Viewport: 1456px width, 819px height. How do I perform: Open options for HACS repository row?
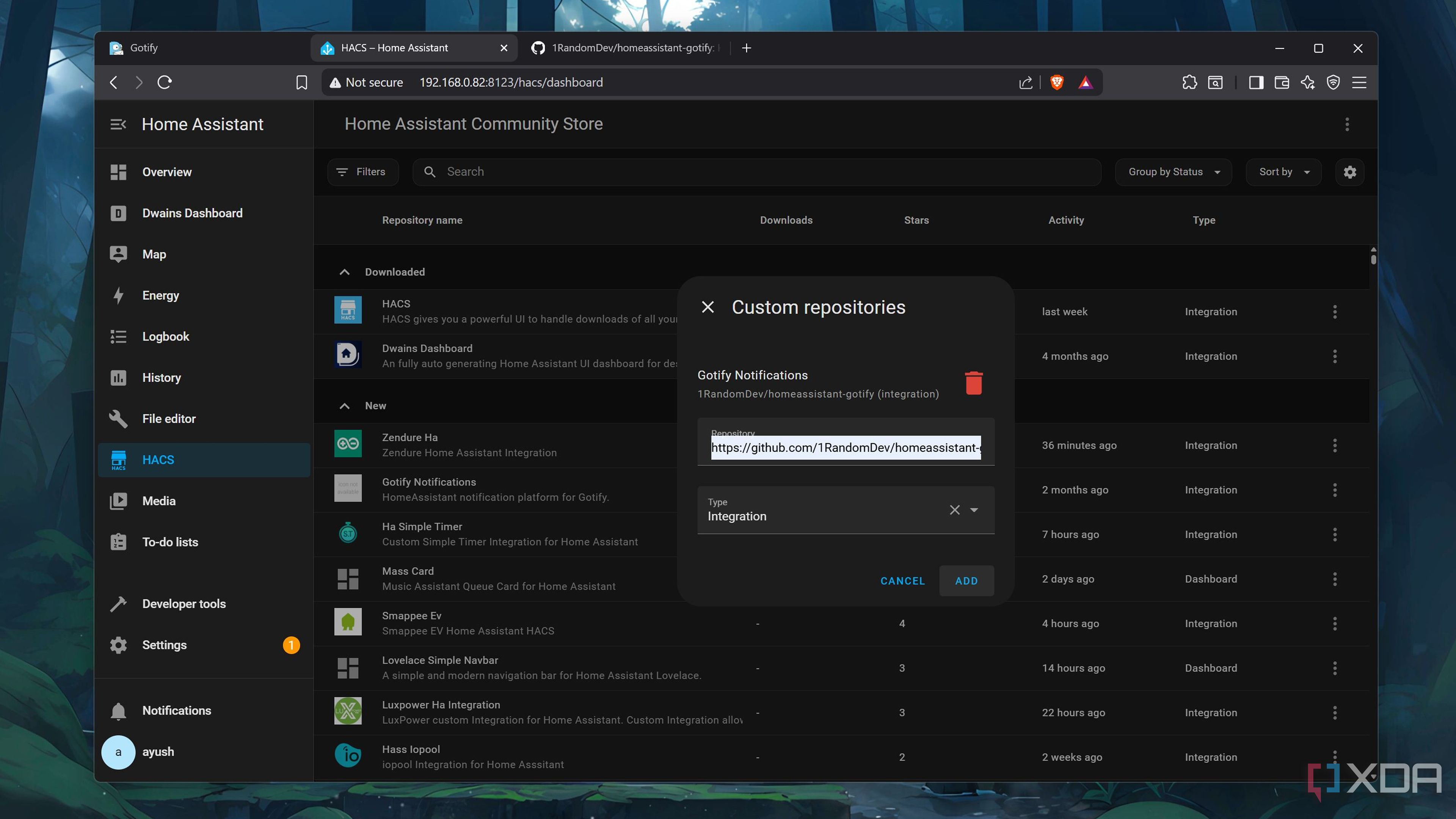click(x=1335, y=311)
